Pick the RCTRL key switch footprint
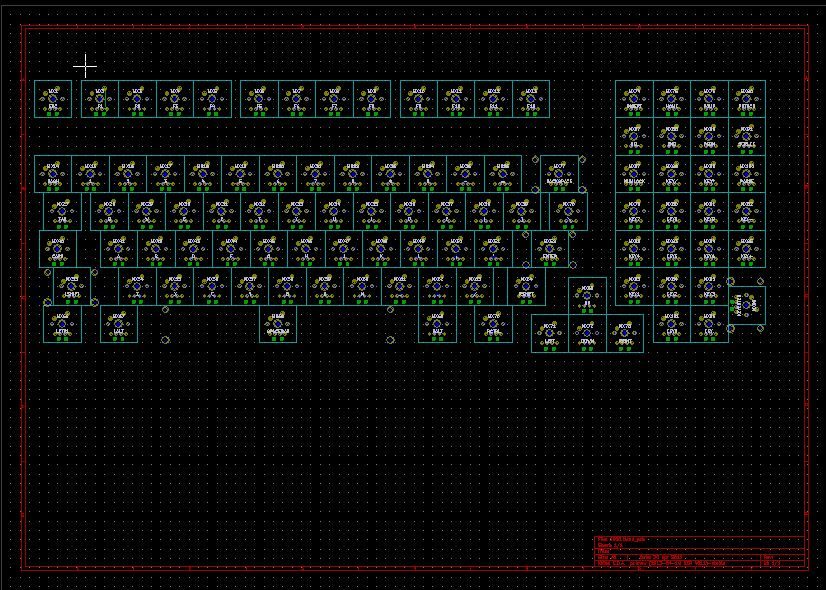Screen dimensions: 826x590 tap(494, 324)
